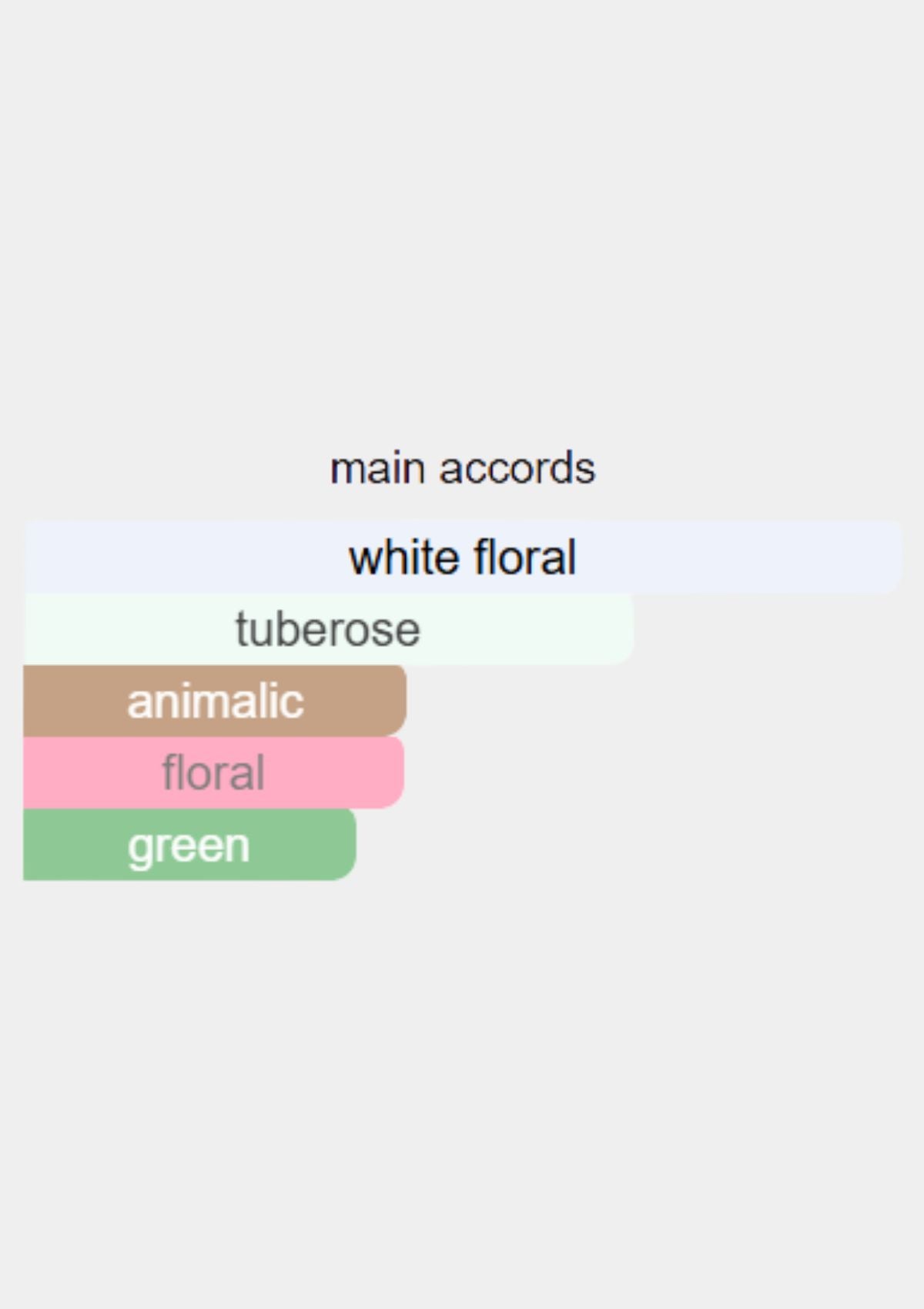Click the rounded end of animalic bar

pyautogui.click(x=395, y=701)
